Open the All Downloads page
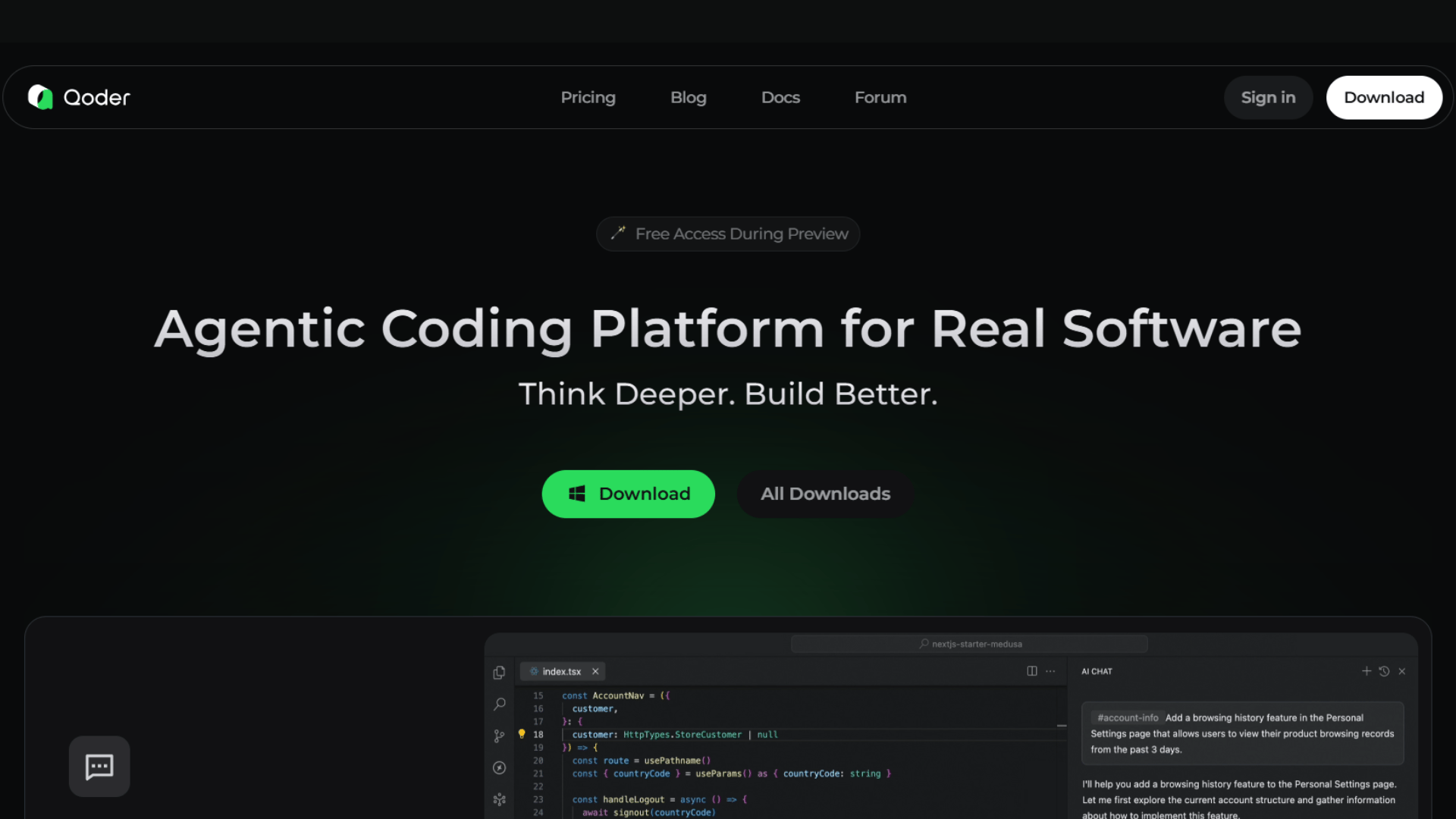This screenshot has height=819, width=1456. (825, 494)
